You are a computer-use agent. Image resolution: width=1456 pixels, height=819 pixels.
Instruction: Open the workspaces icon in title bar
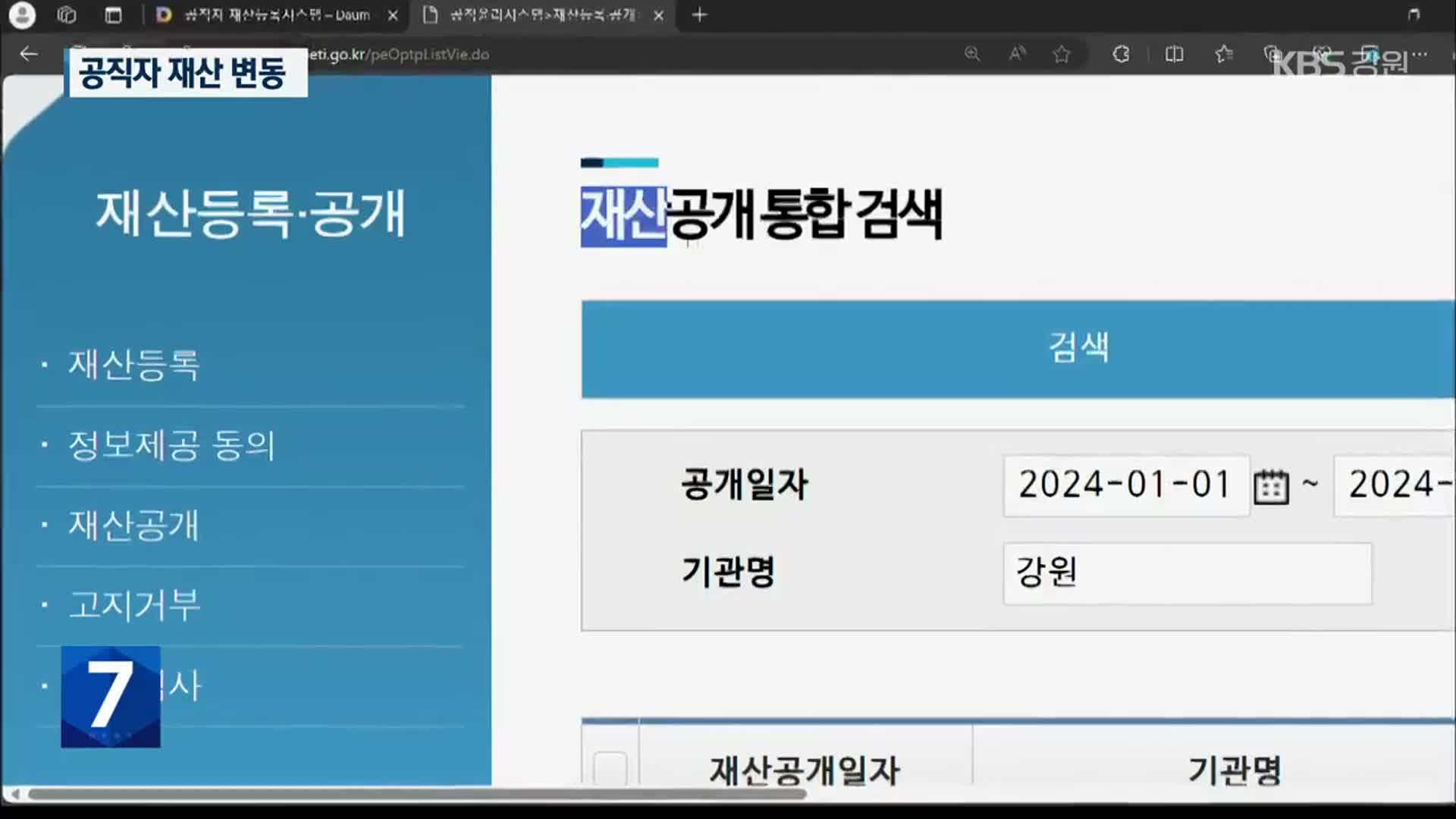click(x=67, y=15)
